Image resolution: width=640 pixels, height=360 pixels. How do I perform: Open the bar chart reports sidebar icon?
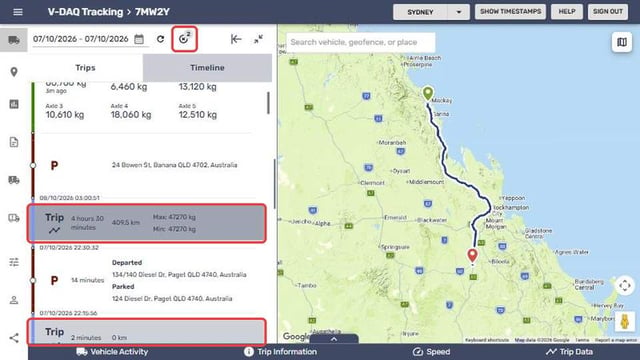pos(14,104)
